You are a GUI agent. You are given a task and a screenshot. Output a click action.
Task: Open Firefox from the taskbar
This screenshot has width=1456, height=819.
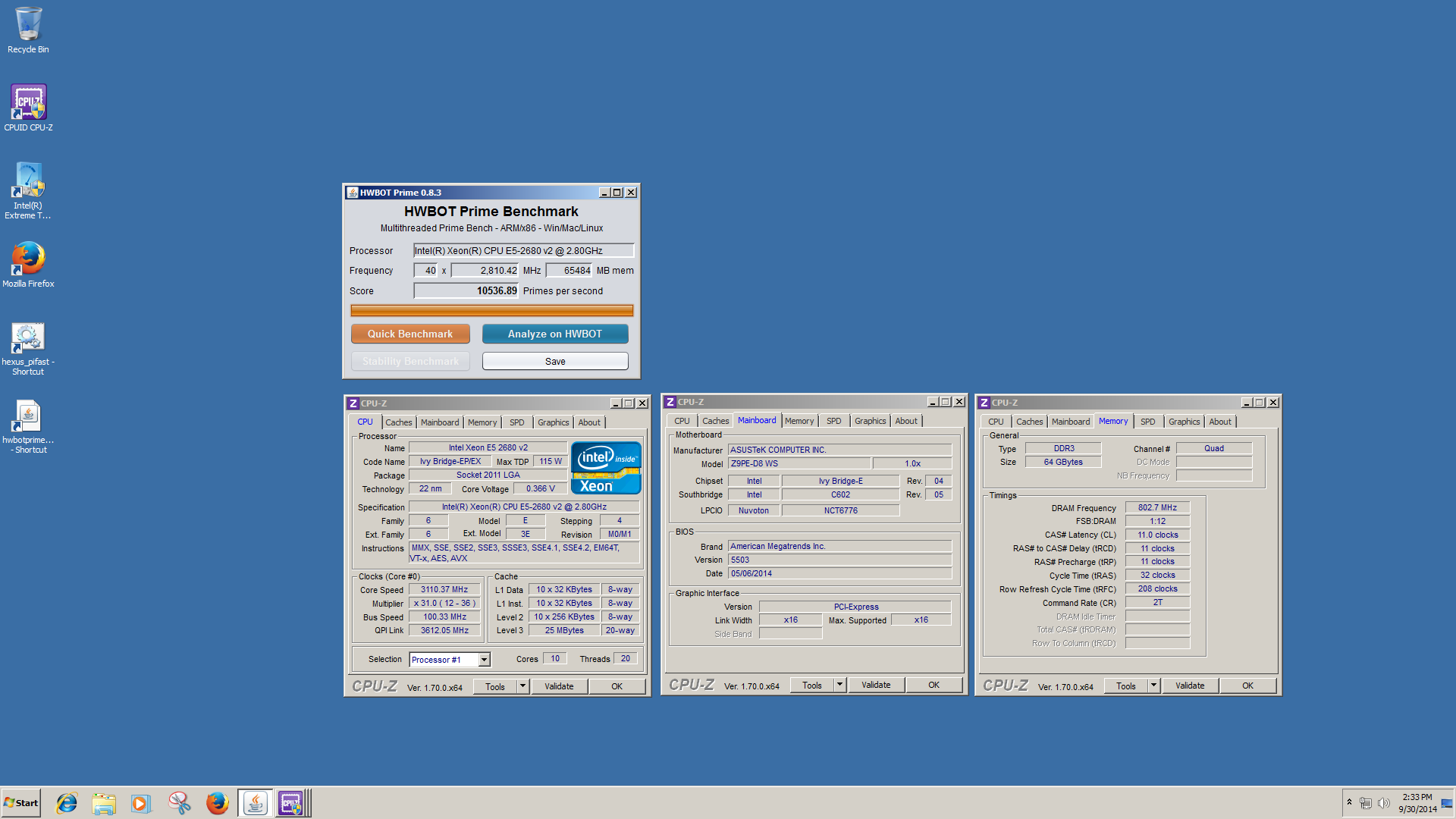[x=217, y=803]
